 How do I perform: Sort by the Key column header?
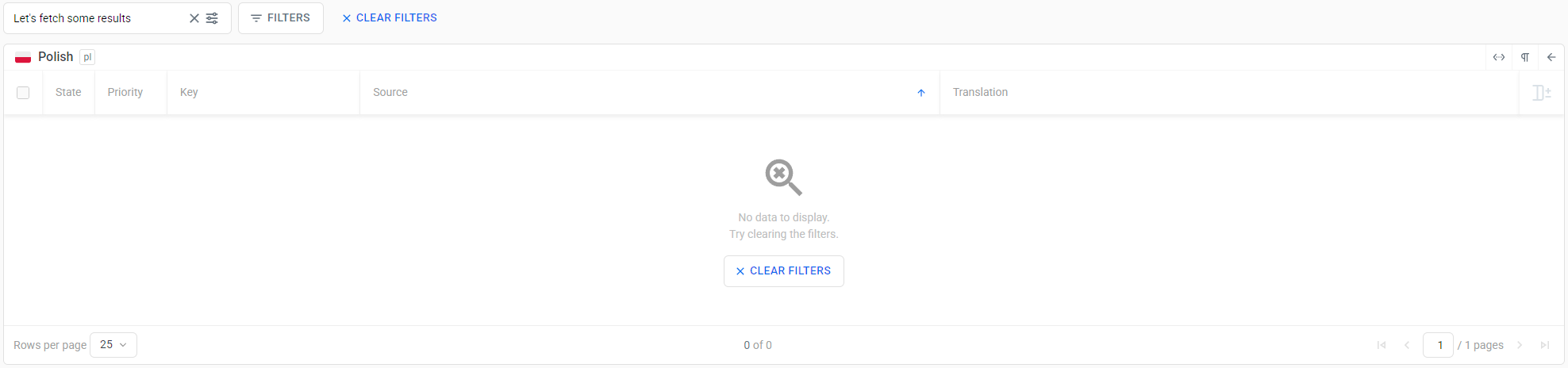tap(189, 93)
